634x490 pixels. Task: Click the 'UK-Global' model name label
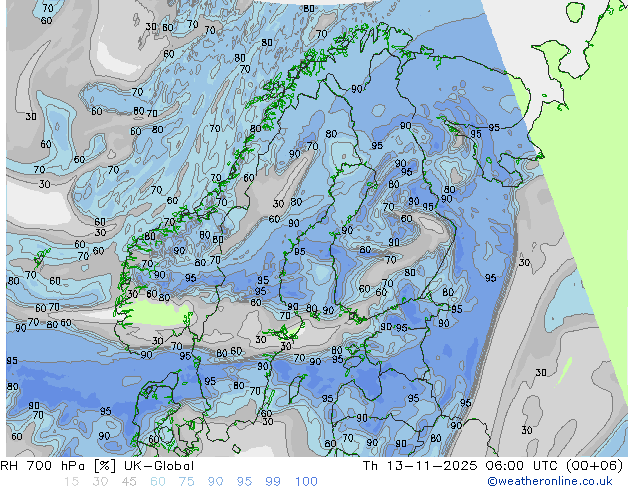tap(159, 466)
